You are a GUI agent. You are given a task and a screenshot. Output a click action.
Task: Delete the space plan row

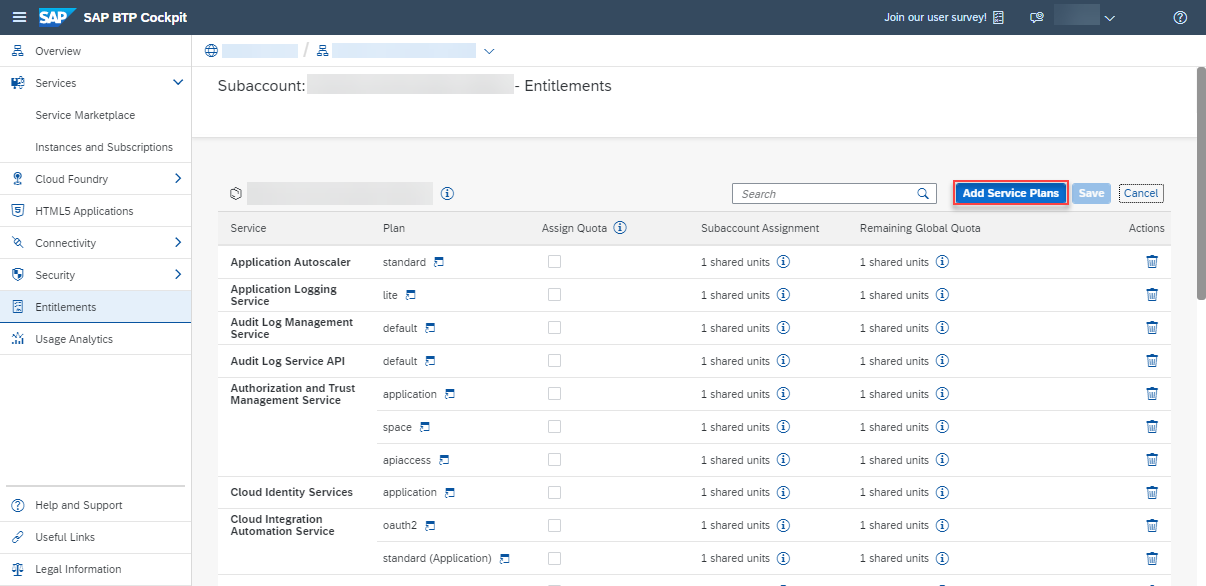click(1152, 427)
